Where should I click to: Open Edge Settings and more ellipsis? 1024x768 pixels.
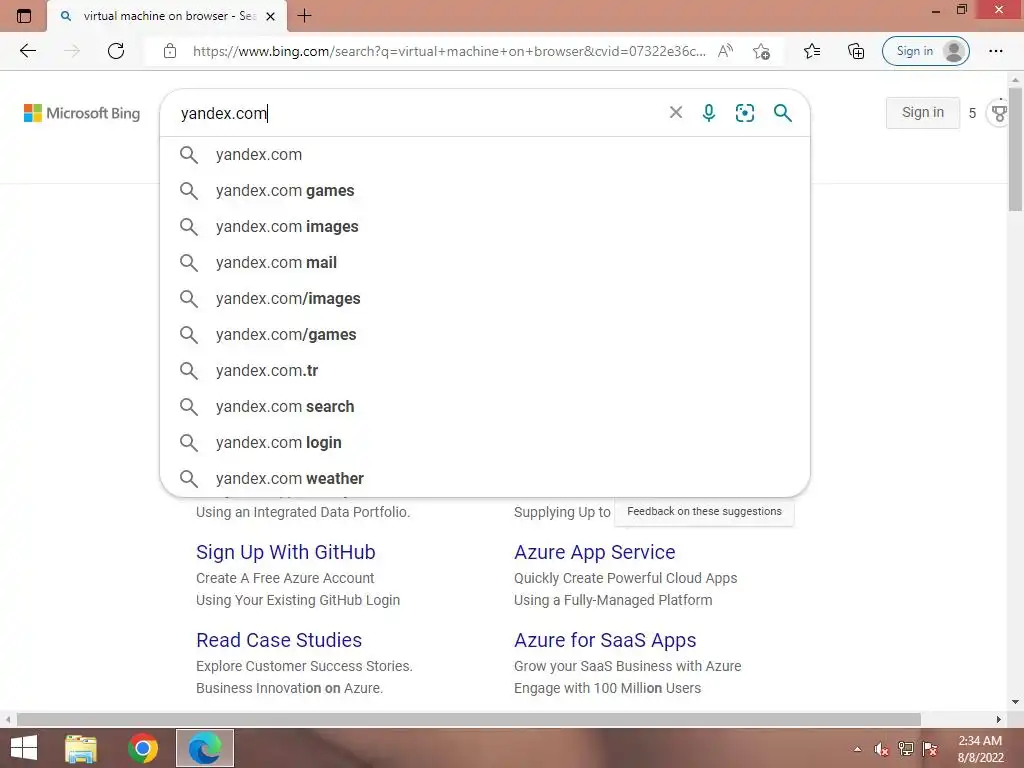point(995,51)
